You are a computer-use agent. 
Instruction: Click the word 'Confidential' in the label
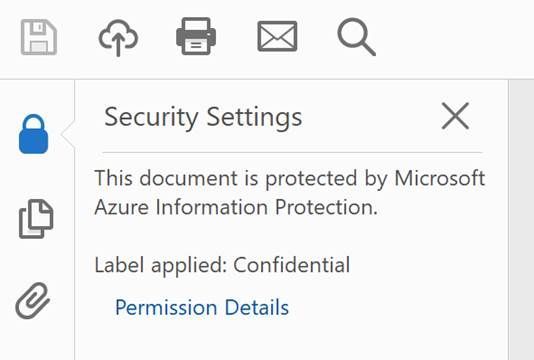pyautogui.click(x=292, y=264)
